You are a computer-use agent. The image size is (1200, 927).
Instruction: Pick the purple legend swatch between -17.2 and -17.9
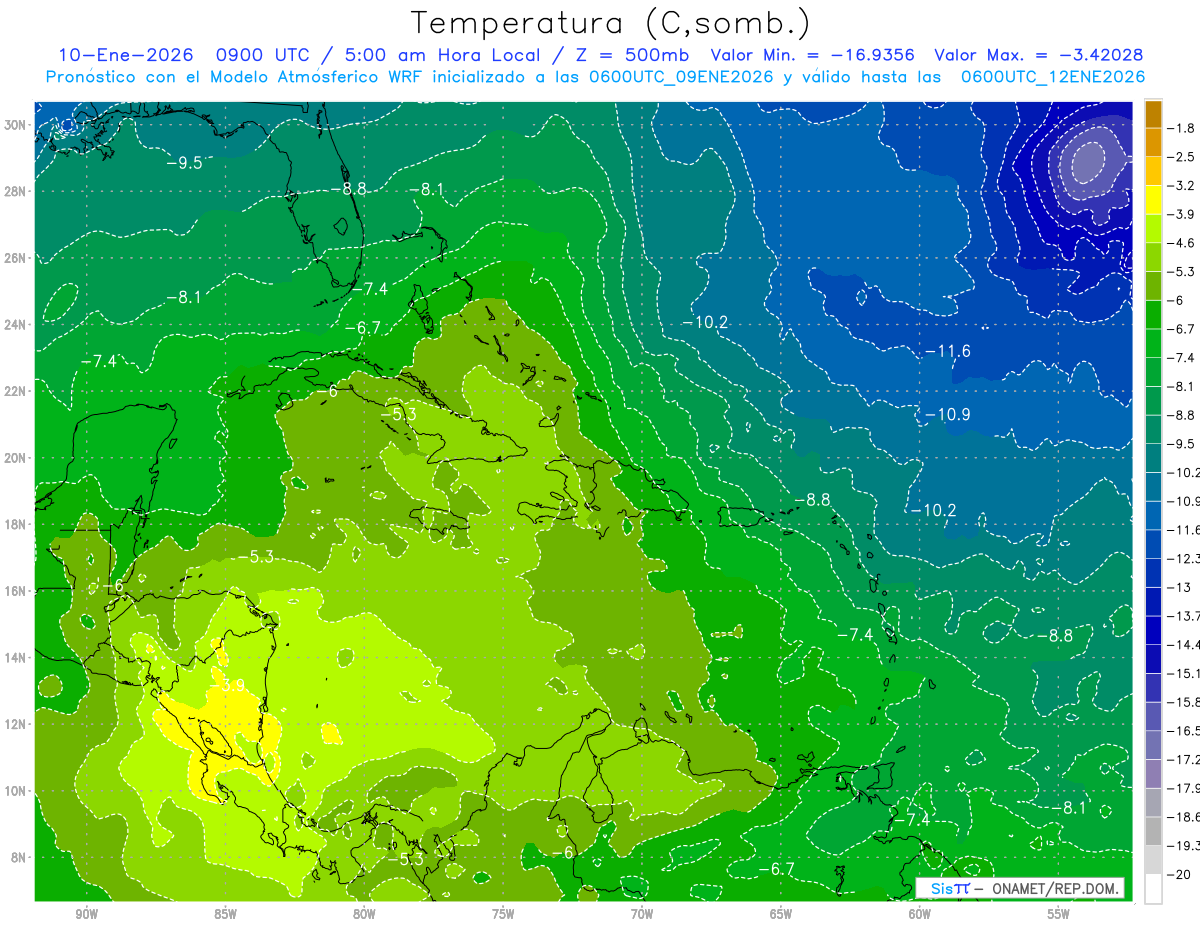point(1153,773)
